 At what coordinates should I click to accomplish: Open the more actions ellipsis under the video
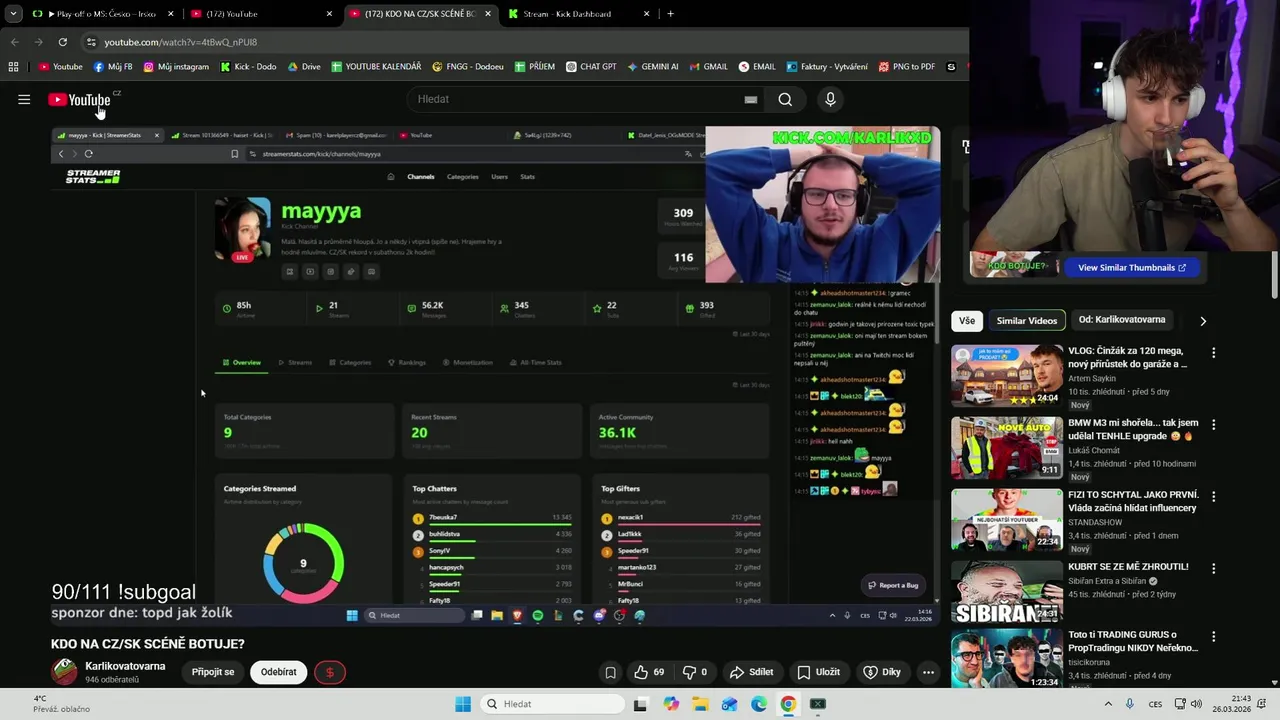[x=928, y=672]
